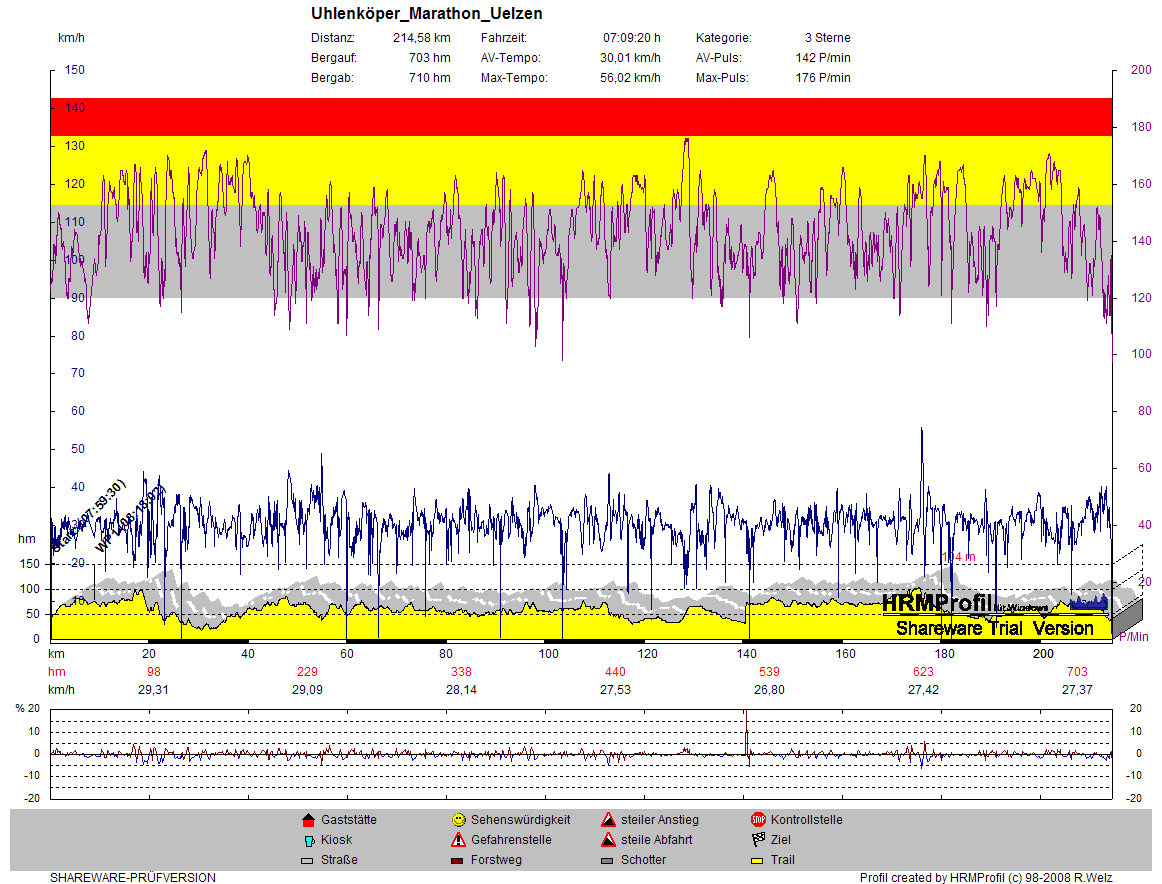Viewport: 1162px width, 884px height.
Task: Click the white Straße legend swatch
Action: pos(308,860)
